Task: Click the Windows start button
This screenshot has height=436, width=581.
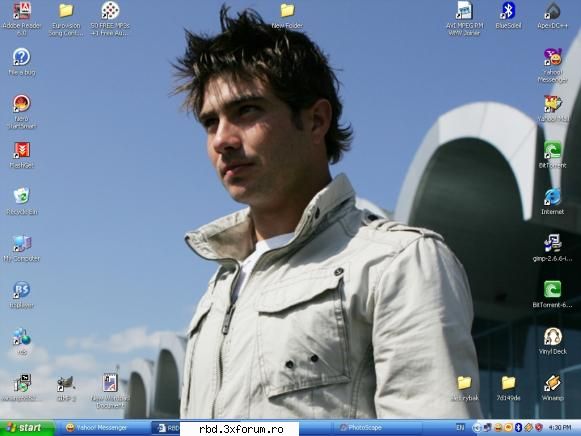Action: point(27,428)
